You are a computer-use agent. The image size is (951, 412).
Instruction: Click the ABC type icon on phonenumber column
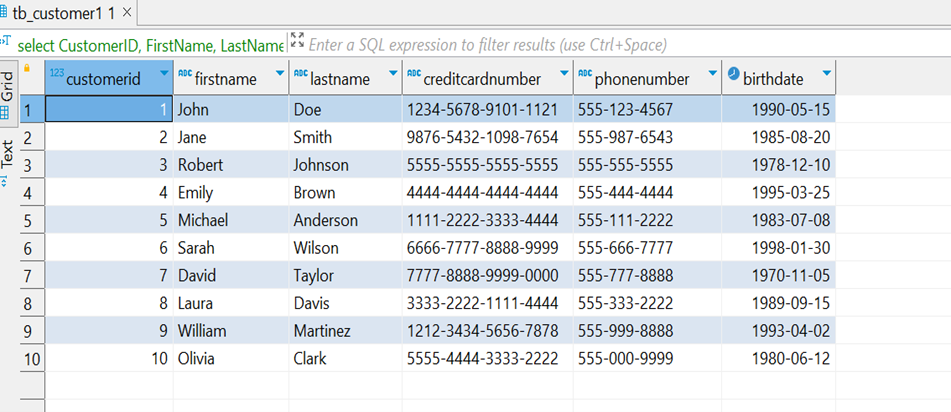tap(585, 75)
